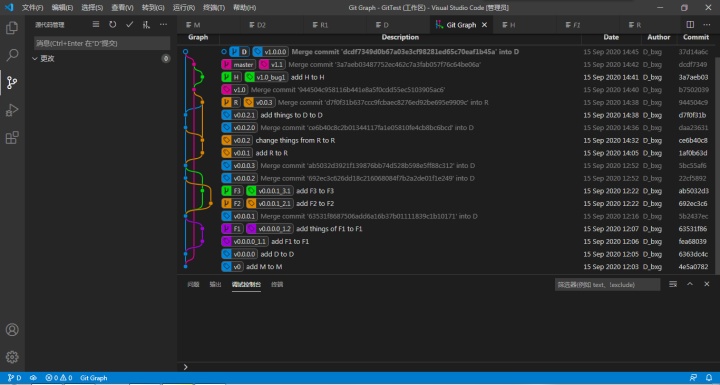
Task: Click the changes count badge 0
Action: [x=166, y=58]
